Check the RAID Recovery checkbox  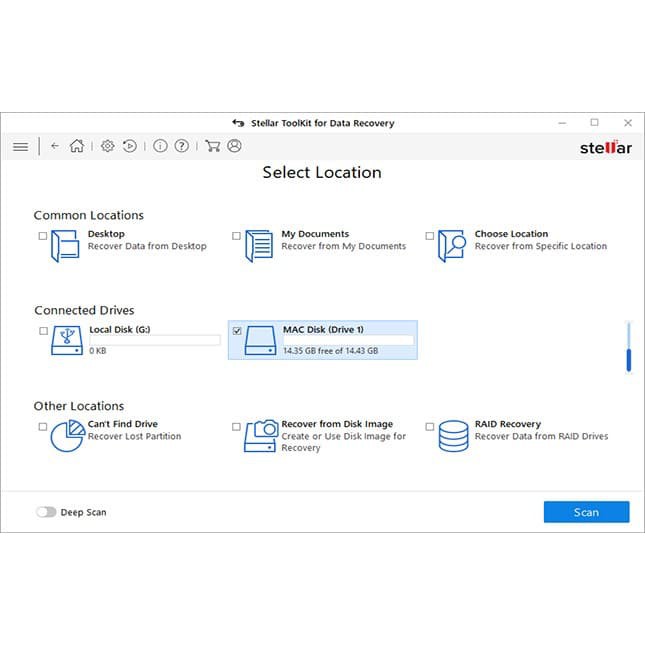429,427
